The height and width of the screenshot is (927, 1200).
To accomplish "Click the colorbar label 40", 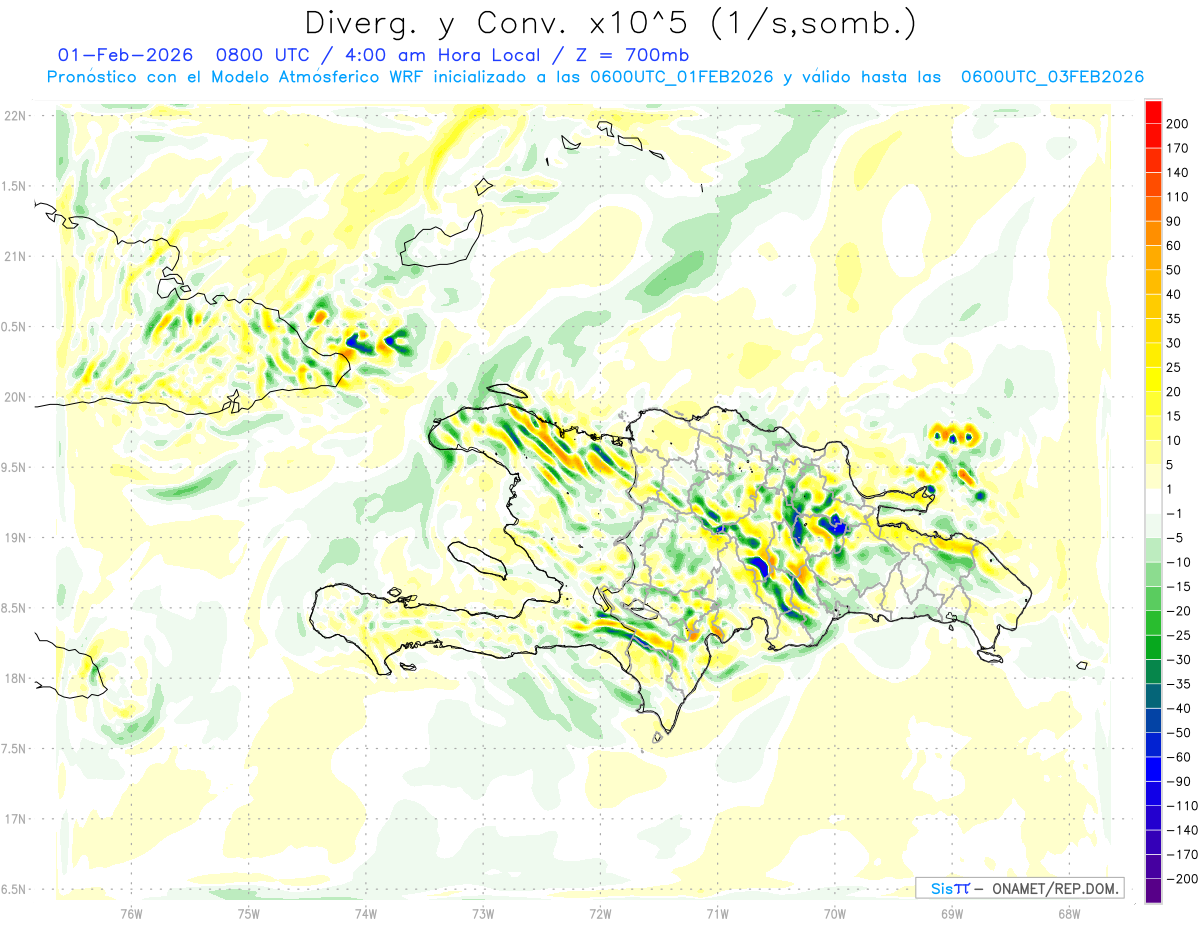I will pos(1174,294).
